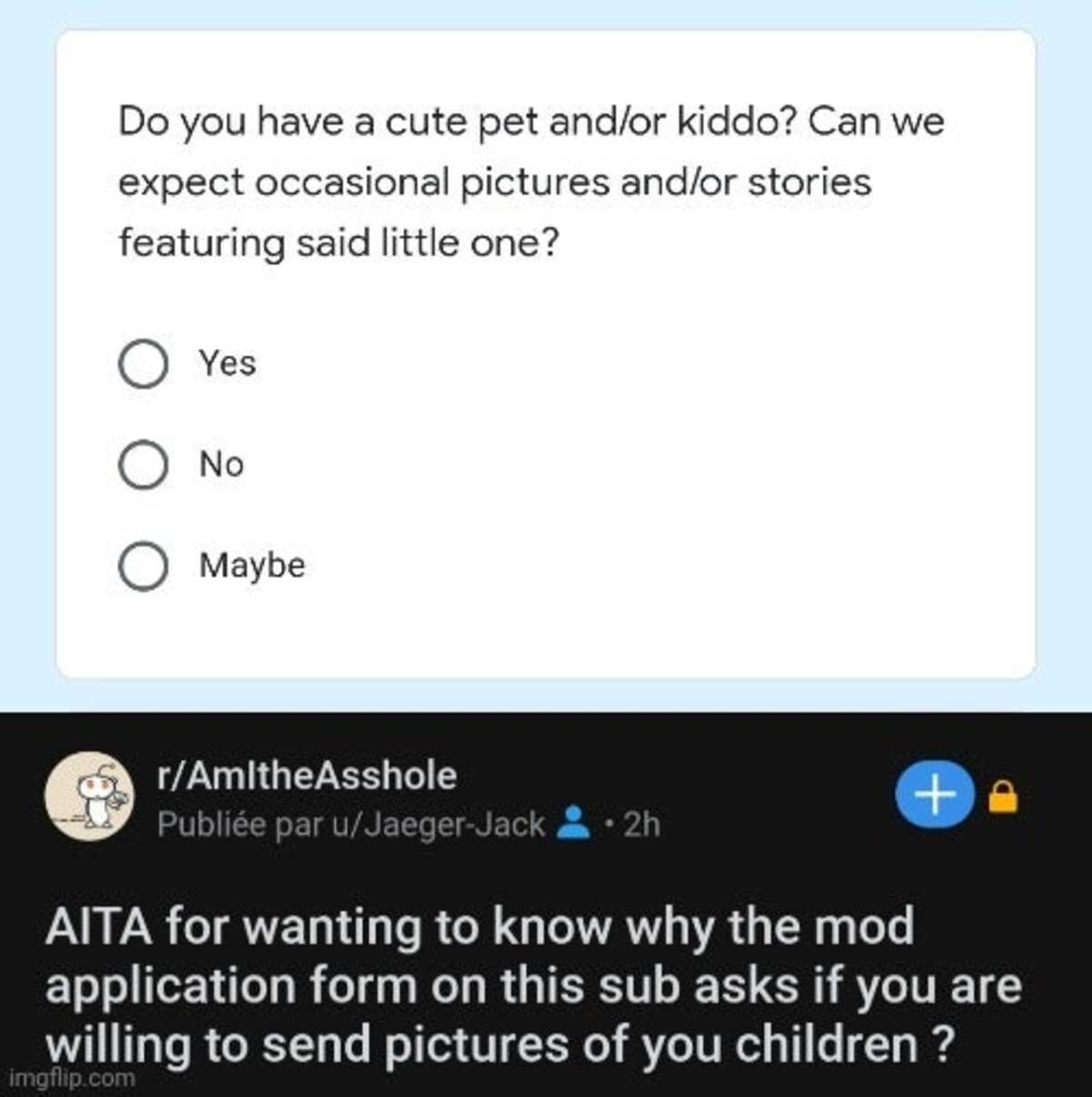This screenshot has height=1097, width=1092.
Task: Click the "Maybe" option label text
Action: pyautogui.click(x=252, y=565)
